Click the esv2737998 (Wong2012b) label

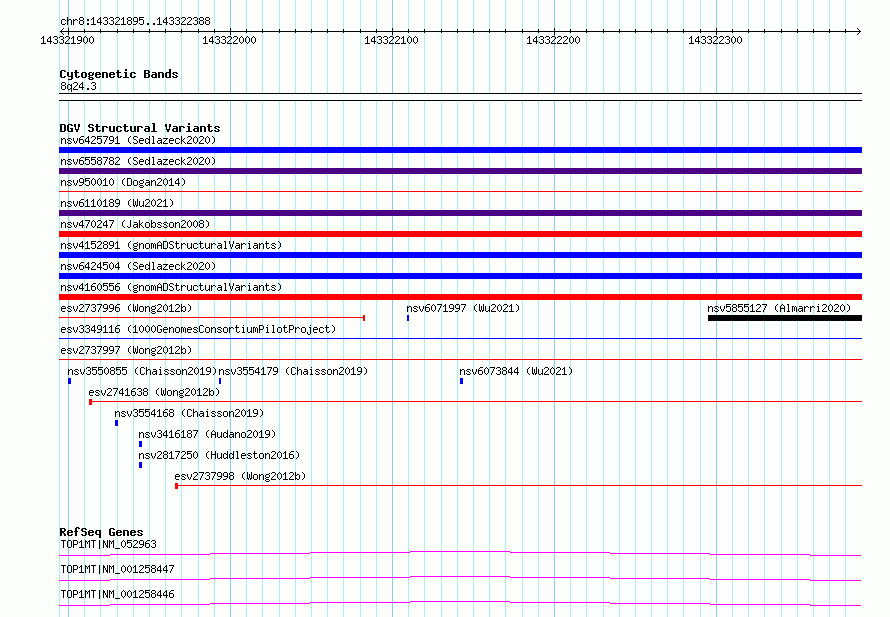(x=240, y=476)
